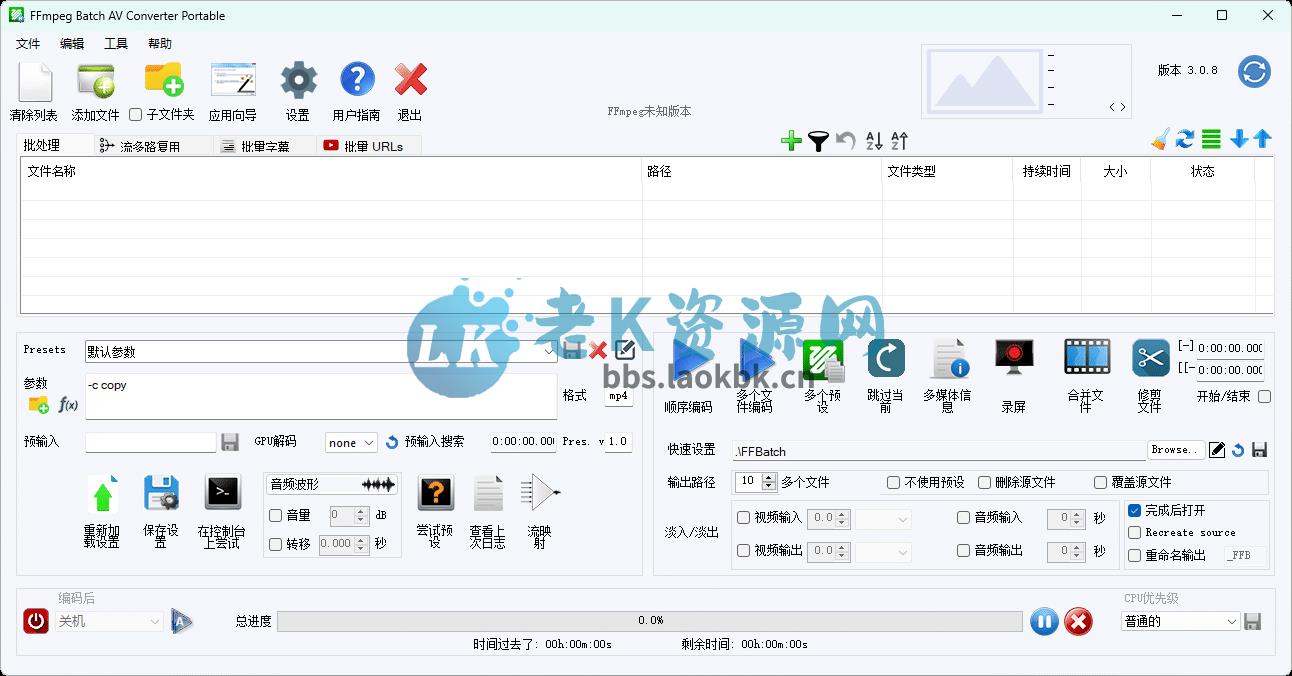
Task: Adjust 多个文件 count spinner
Action: 769,482
